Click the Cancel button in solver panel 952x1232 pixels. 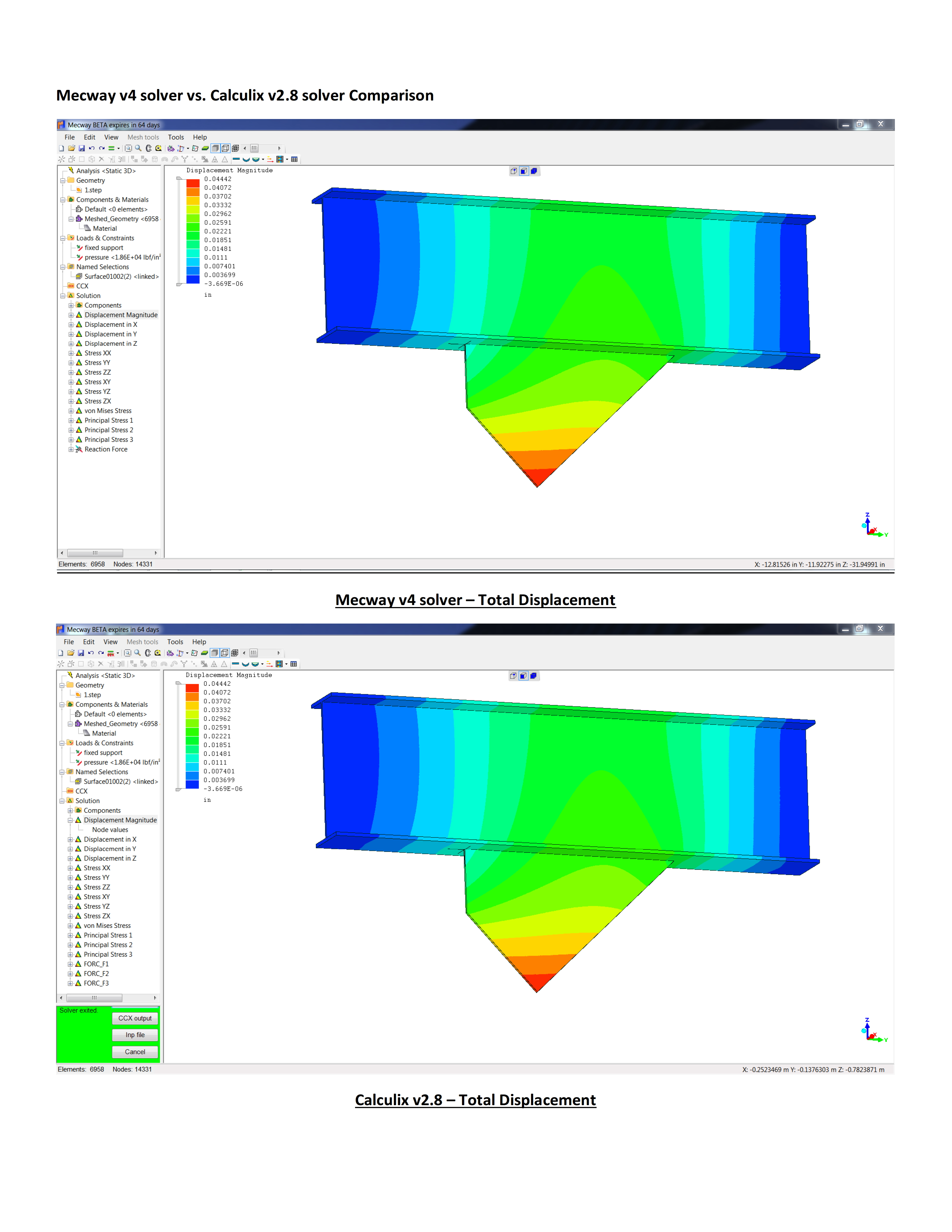coord(135,1053)
